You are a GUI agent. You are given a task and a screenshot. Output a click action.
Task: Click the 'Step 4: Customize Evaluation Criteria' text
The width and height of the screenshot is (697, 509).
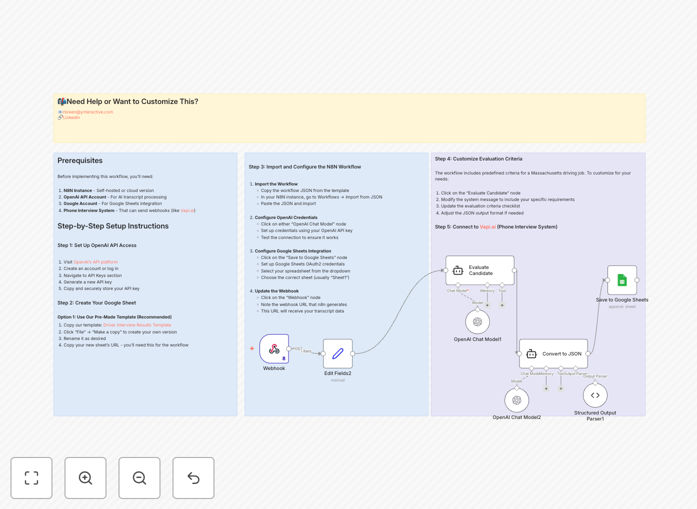tap(479, 159)
